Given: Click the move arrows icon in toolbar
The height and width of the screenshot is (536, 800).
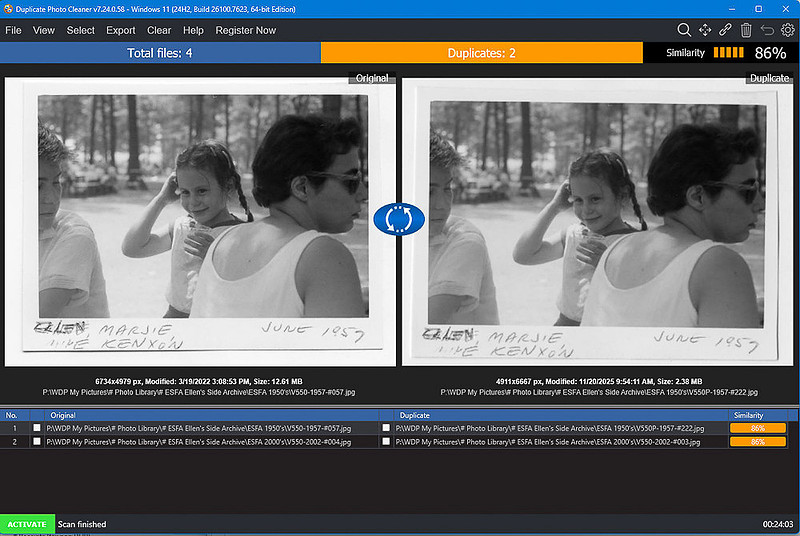Looking at the screenshot, I should point(705,30).
